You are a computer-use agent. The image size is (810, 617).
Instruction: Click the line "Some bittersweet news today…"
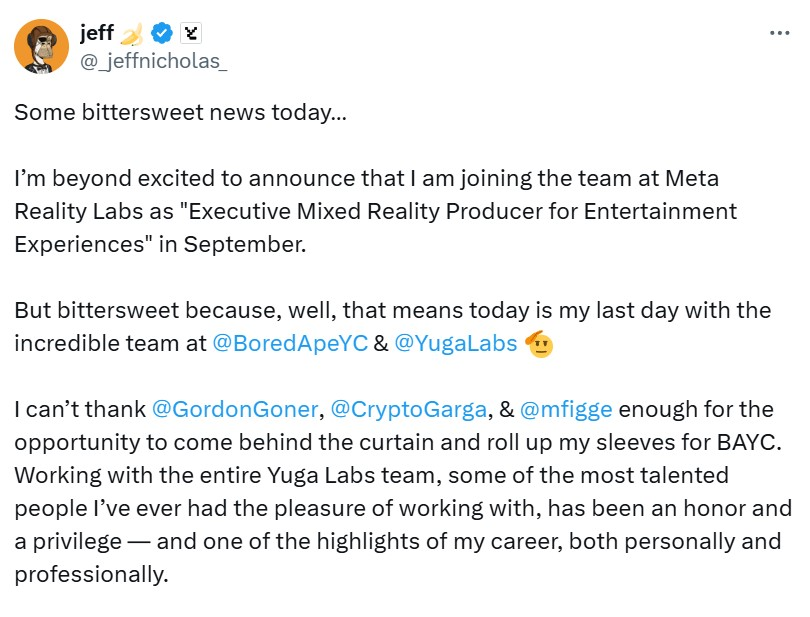point(181,112)
